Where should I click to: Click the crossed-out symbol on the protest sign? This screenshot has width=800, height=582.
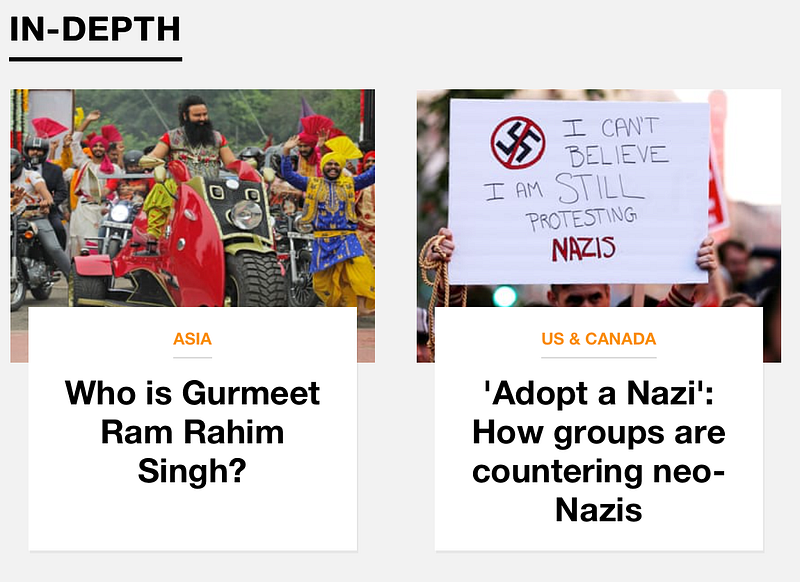518,143
